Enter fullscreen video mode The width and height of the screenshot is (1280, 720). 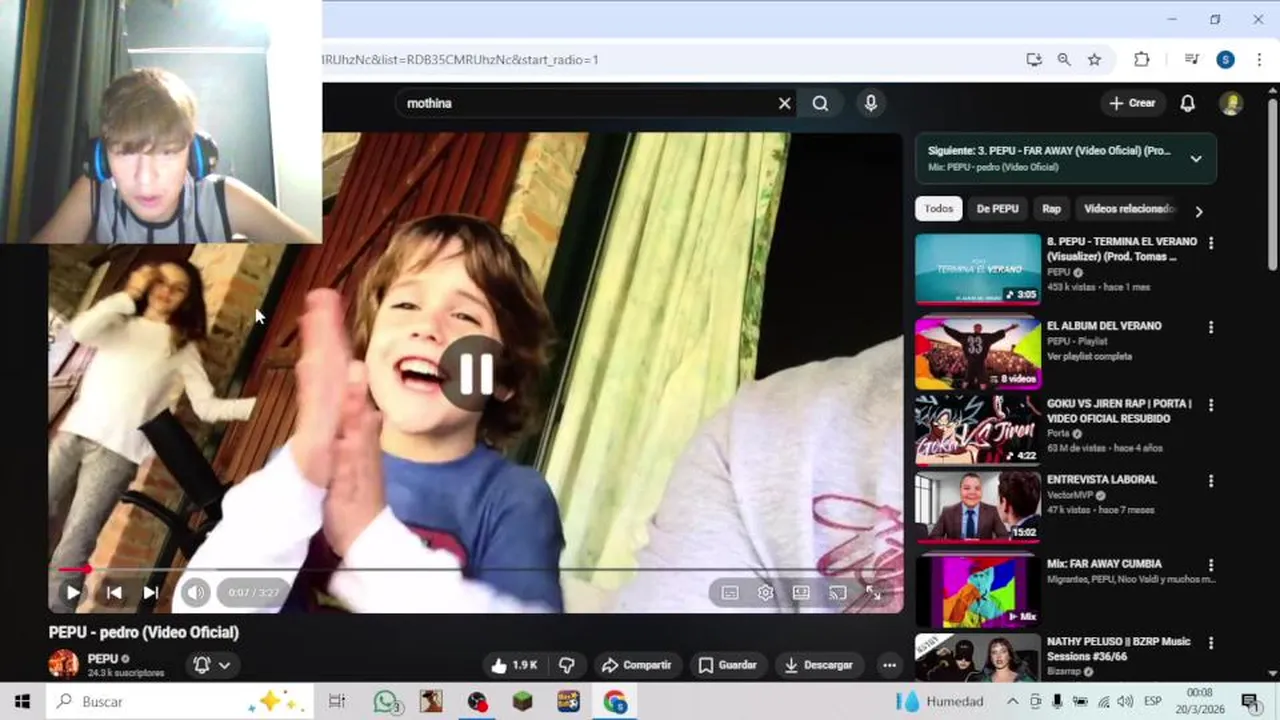873,593
